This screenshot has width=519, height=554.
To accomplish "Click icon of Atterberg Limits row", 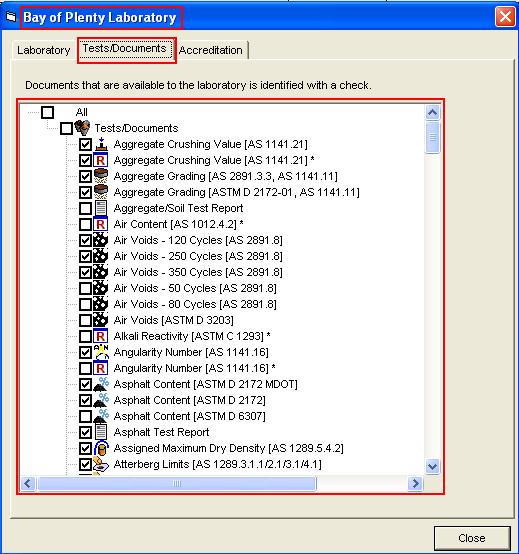I will point(101,464).
